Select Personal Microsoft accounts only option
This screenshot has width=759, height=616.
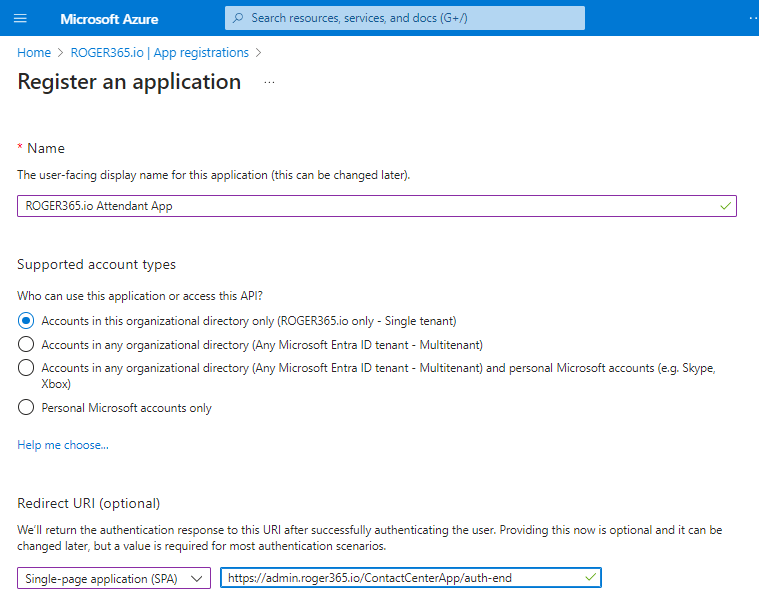(x=26, y=408)
